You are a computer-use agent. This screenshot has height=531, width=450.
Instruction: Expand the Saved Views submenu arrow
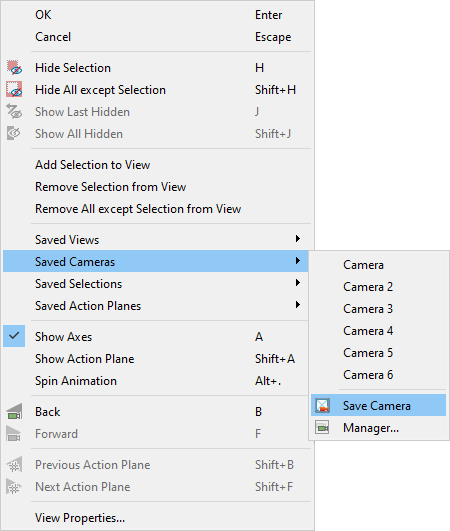point(298,239)
